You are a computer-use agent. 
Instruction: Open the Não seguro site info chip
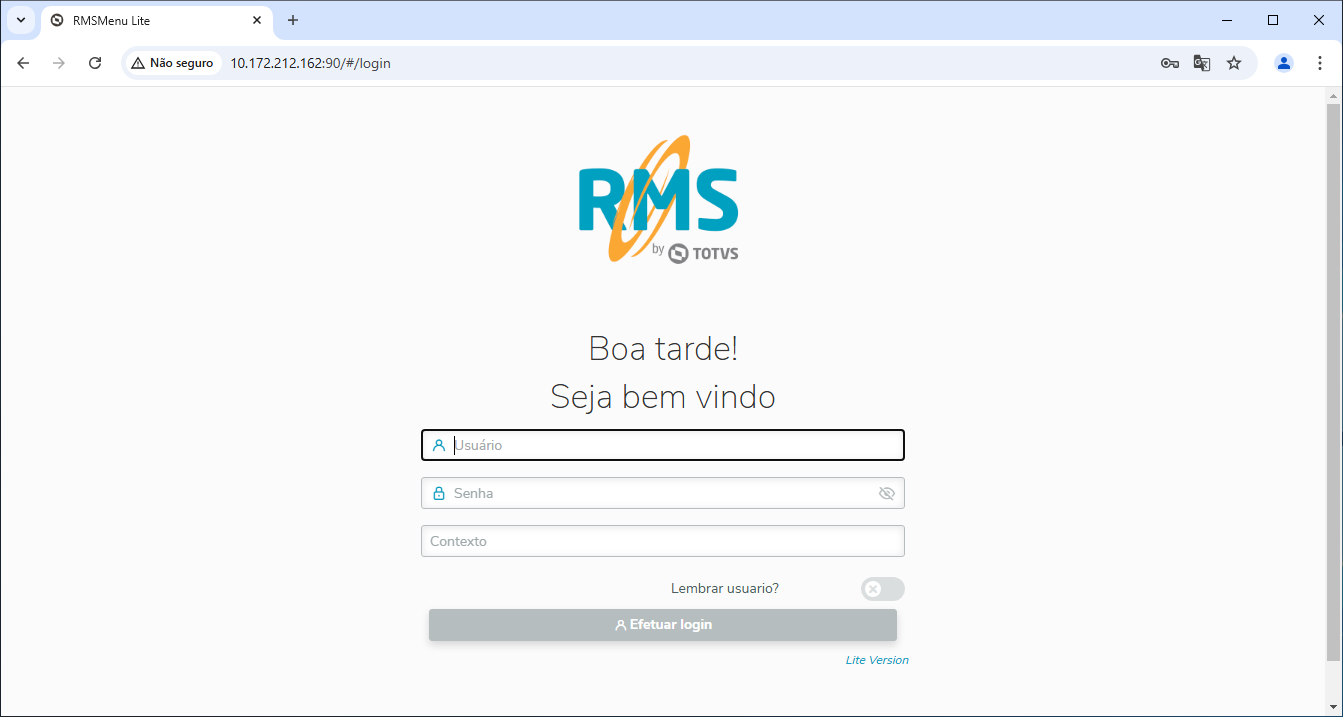(x=172, y=63)
